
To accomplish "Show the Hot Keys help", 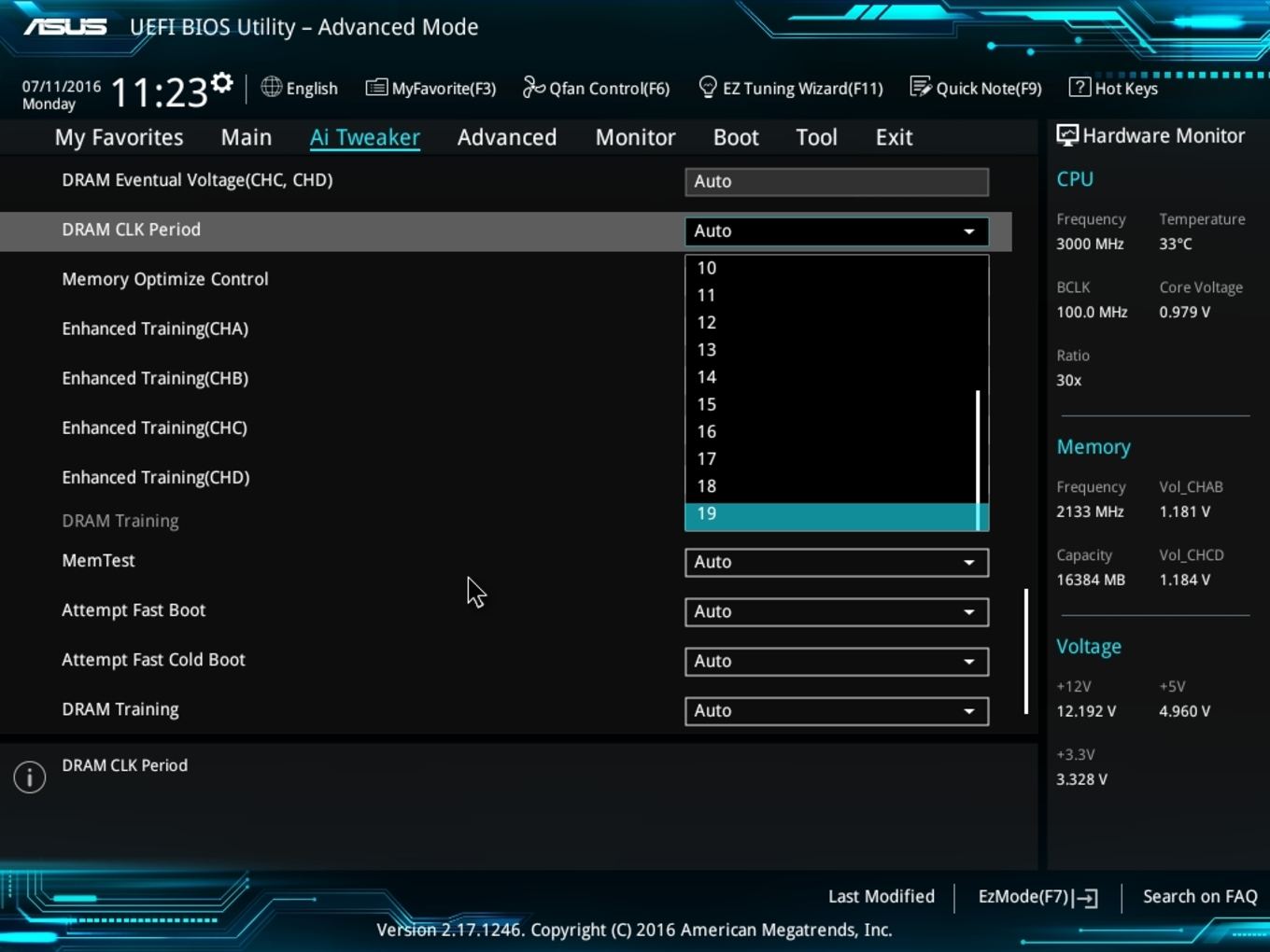I will tap(1113, 88).
